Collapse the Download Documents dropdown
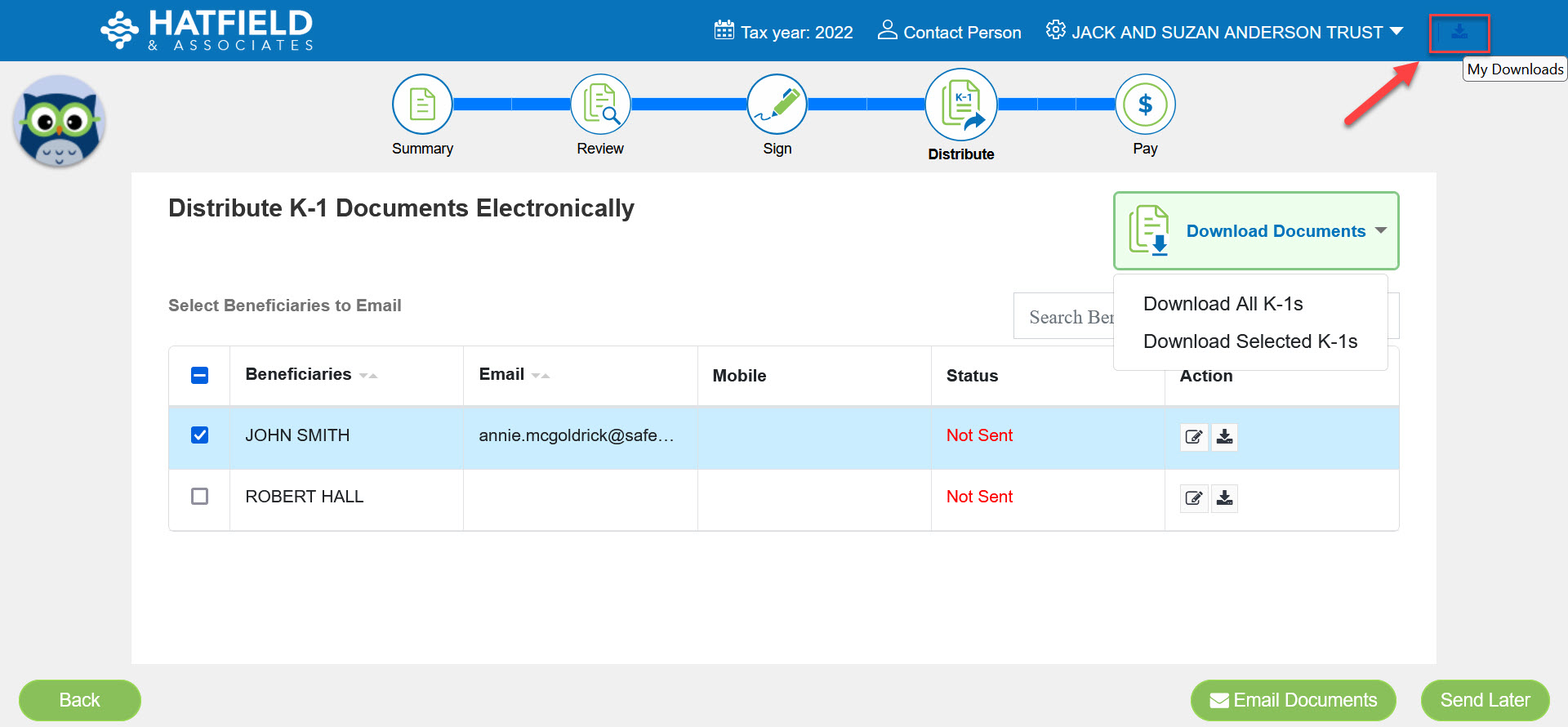Screen dimensions: 1568x727 1256,231
